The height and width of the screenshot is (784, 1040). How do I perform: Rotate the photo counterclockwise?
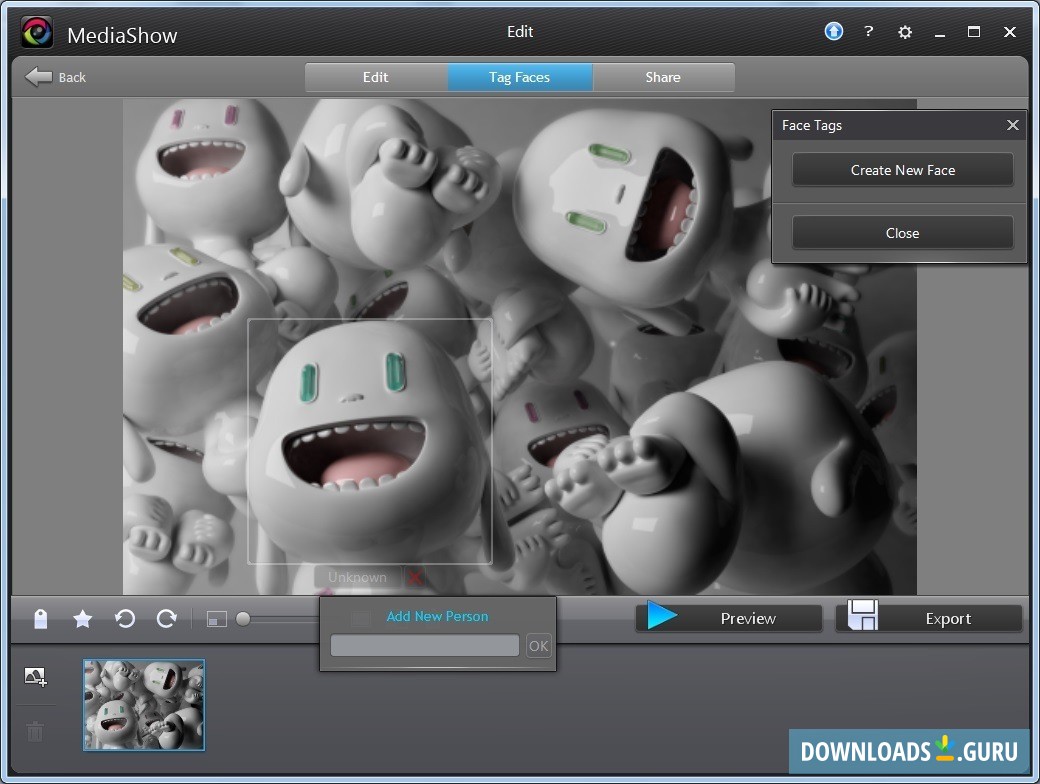(125, 619)
